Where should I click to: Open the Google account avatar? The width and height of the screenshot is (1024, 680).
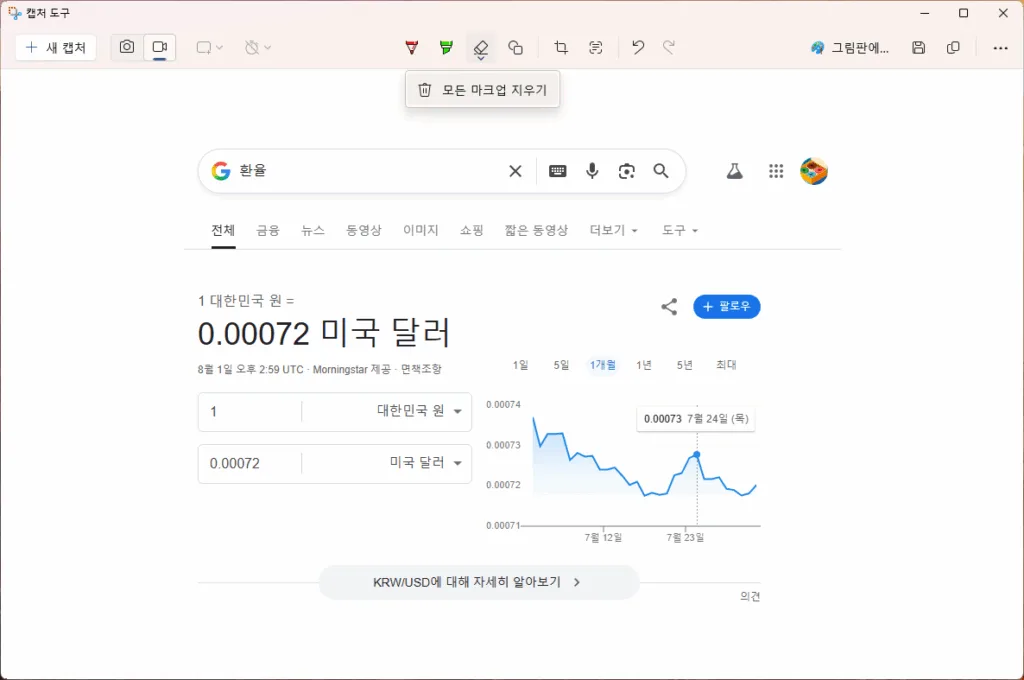(x=814, y=171)
